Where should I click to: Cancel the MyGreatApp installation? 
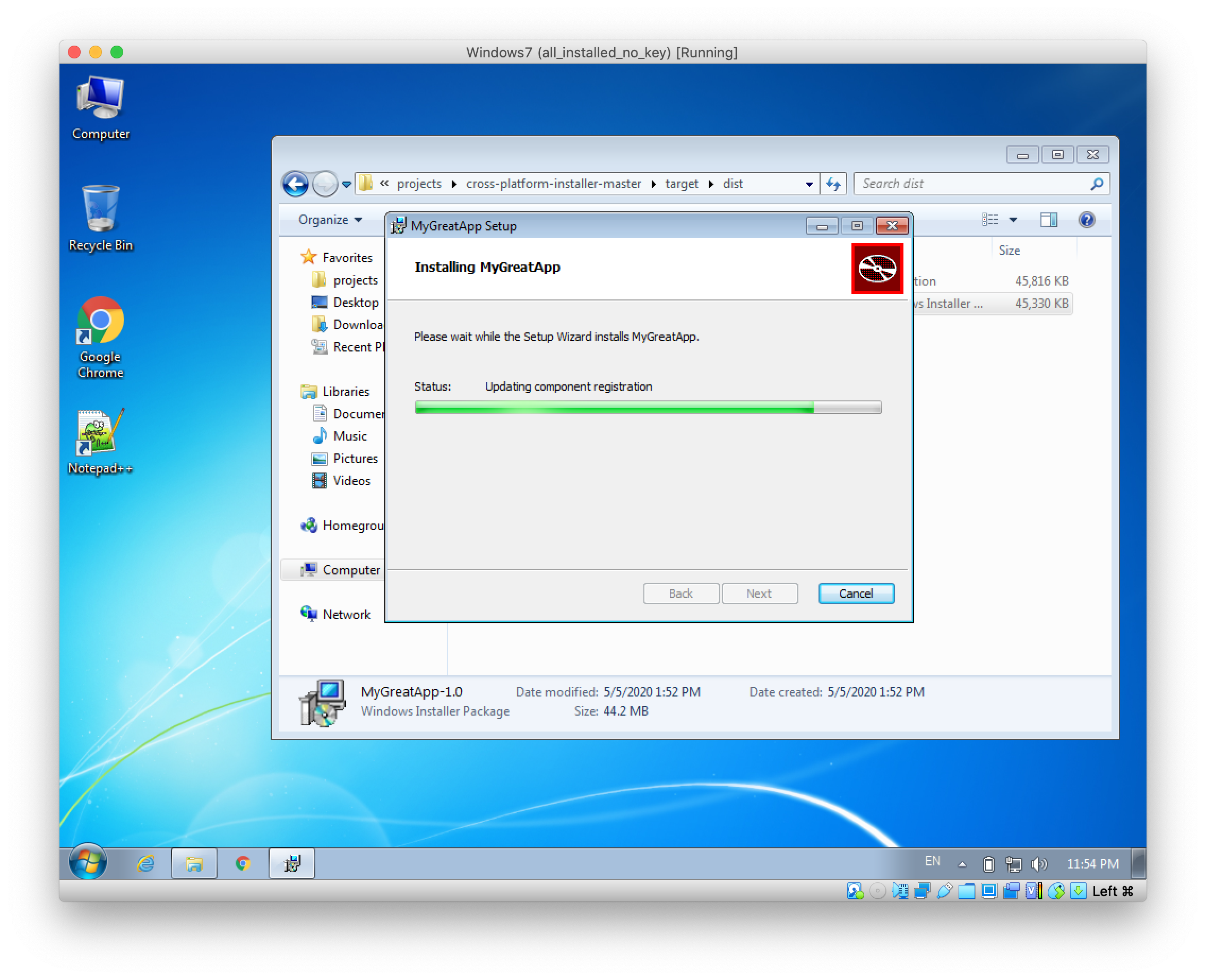tap(856, 594)
